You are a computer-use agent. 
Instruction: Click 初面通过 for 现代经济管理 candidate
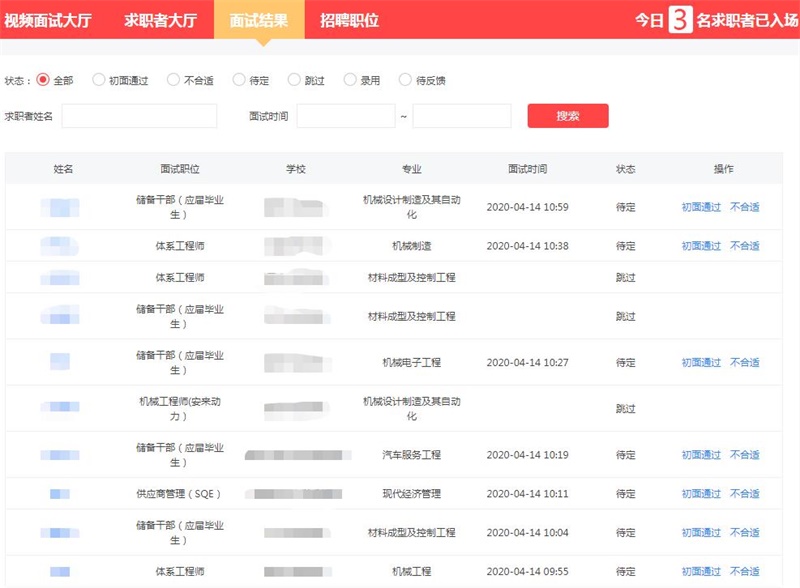coord(701,494)
